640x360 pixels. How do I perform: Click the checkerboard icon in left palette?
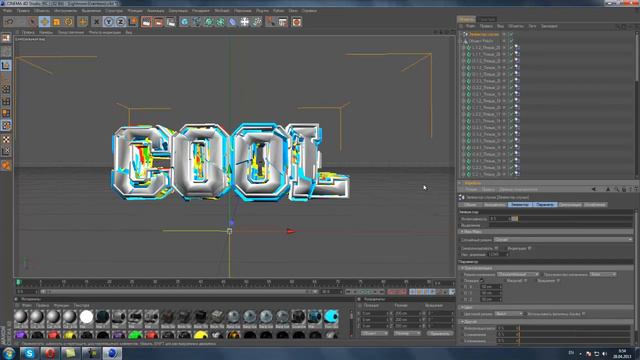coord(6,140)
